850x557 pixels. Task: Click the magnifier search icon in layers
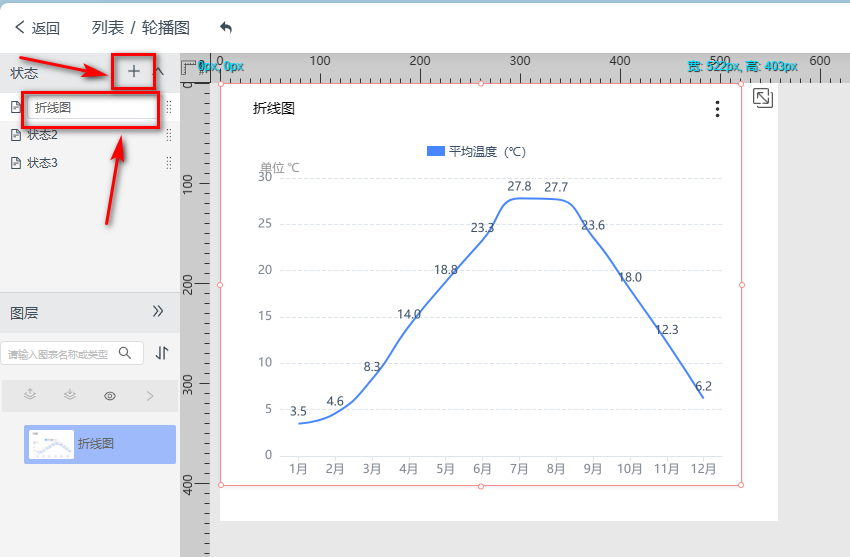coord(125,353)
